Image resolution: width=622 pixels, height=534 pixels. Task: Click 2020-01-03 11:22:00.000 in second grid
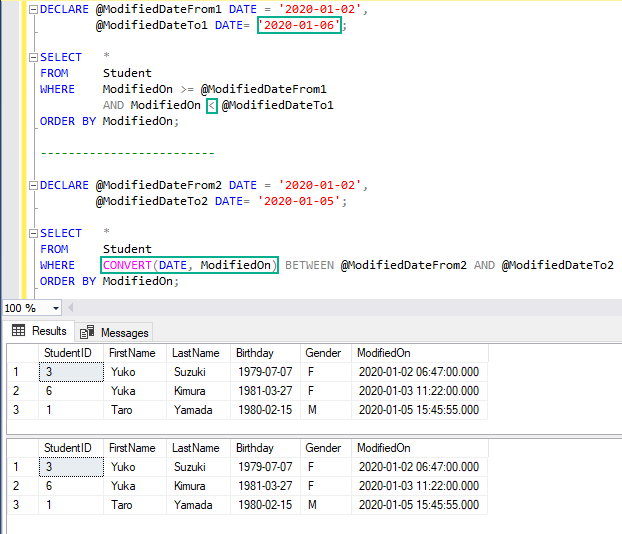[x=420, y=486]
